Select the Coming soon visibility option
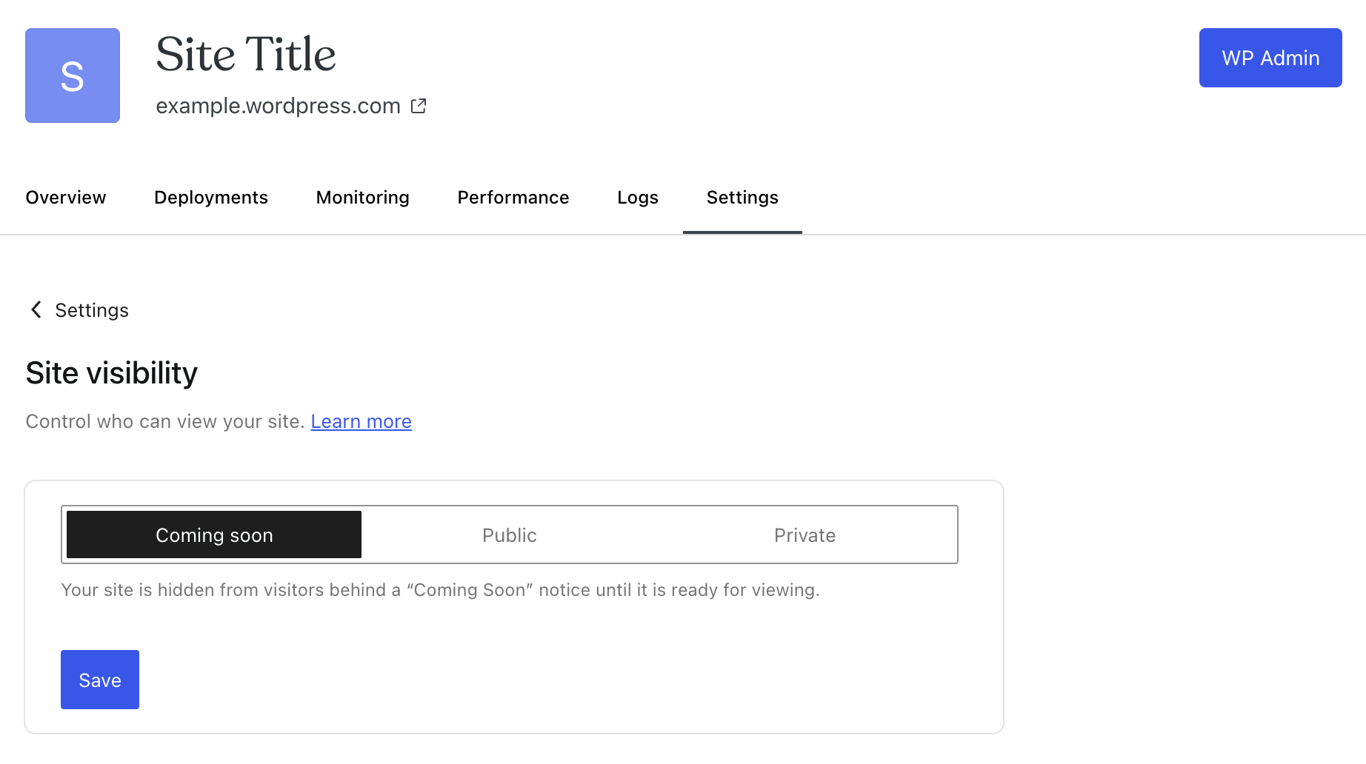This screenshot has height=764, width=1366. [x=213, y=534]
